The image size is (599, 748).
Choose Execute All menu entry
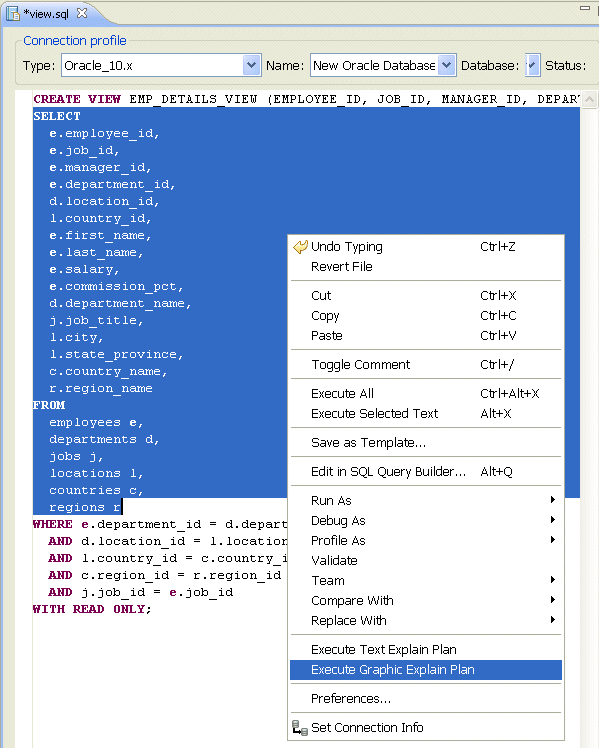(426, 394)
